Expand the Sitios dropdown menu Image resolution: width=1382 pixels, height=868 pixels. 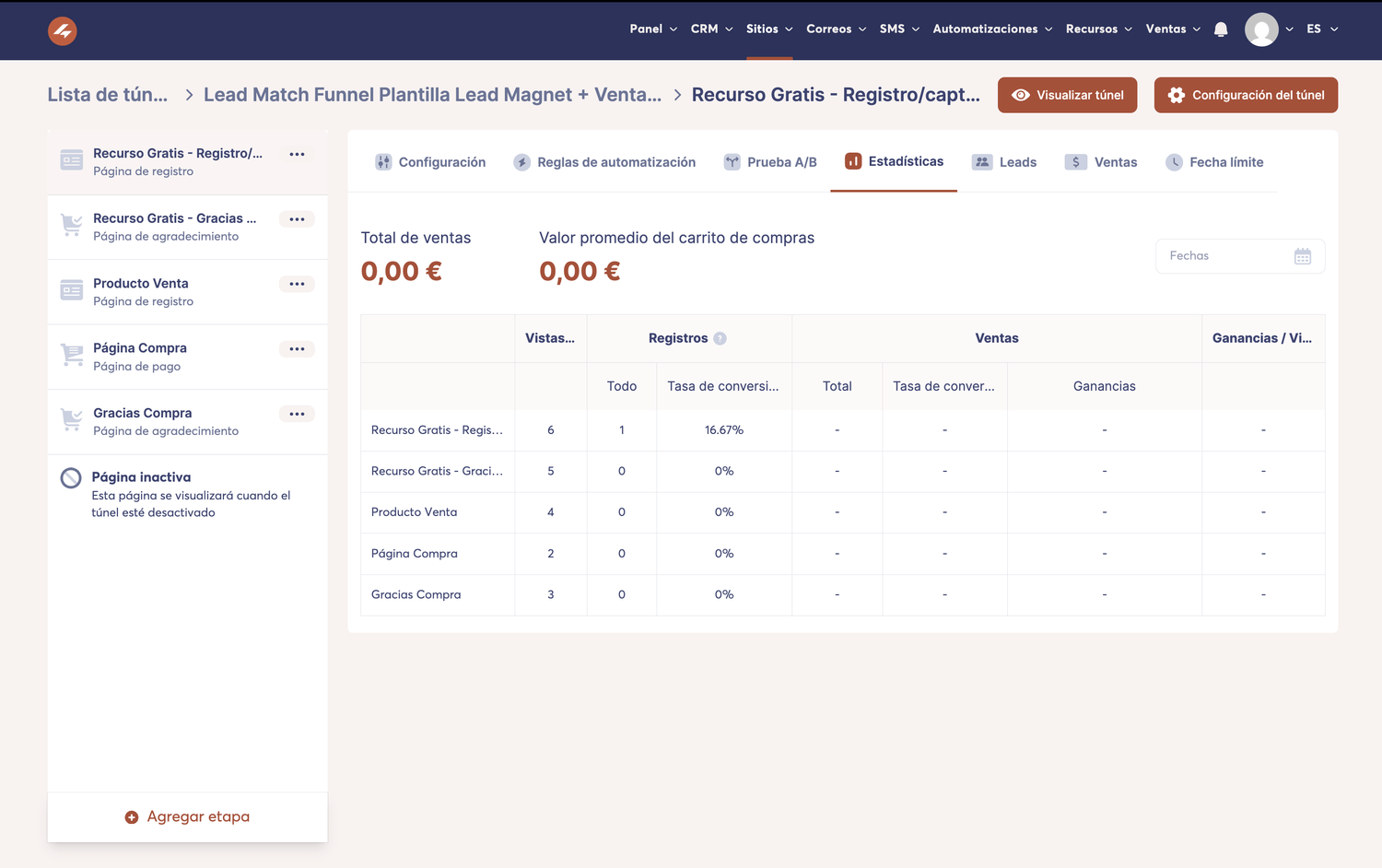pos(769,29)
